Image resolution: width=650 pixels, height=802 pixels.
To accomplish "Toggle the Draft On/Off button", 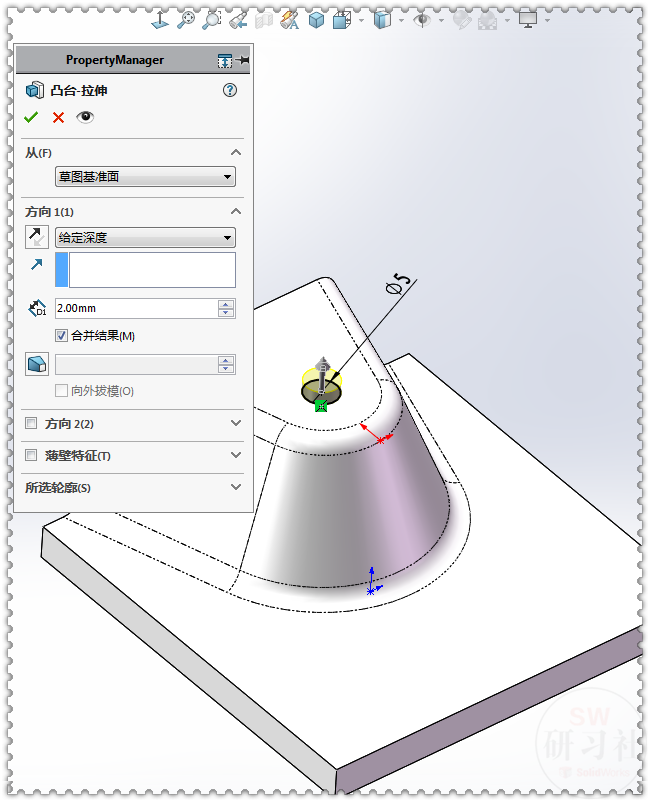I will 37,364.
